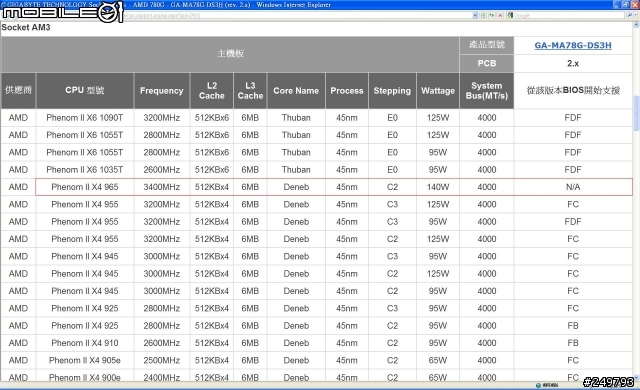Click the magnifier search button
This screenshot has height=390, width=640.
point(630,15)
